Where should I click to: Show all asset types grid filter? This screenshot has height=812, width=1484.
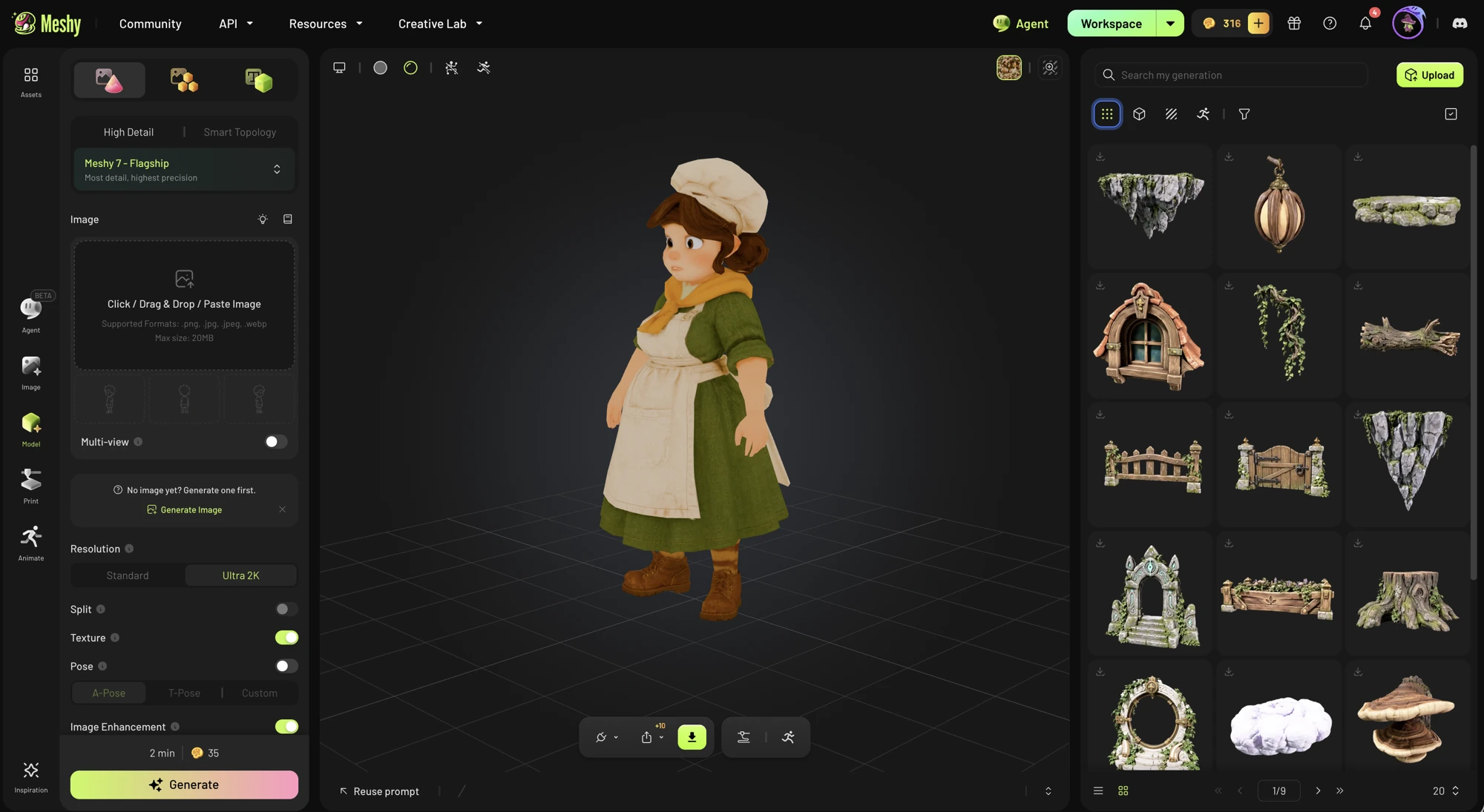point(1107,114)
